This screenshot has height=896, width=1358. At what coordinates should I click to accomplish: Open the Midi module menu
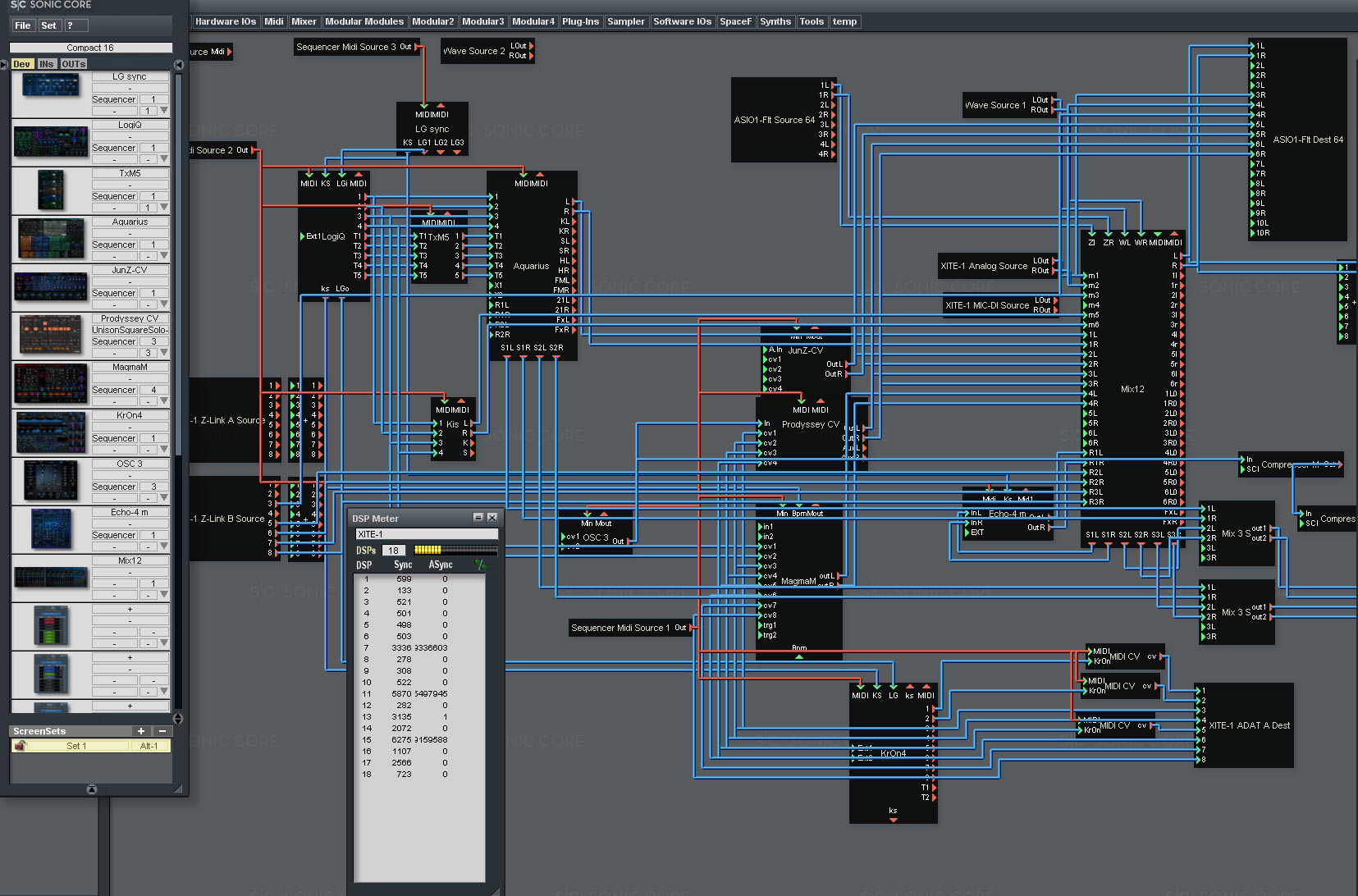[x=274, y=21]
